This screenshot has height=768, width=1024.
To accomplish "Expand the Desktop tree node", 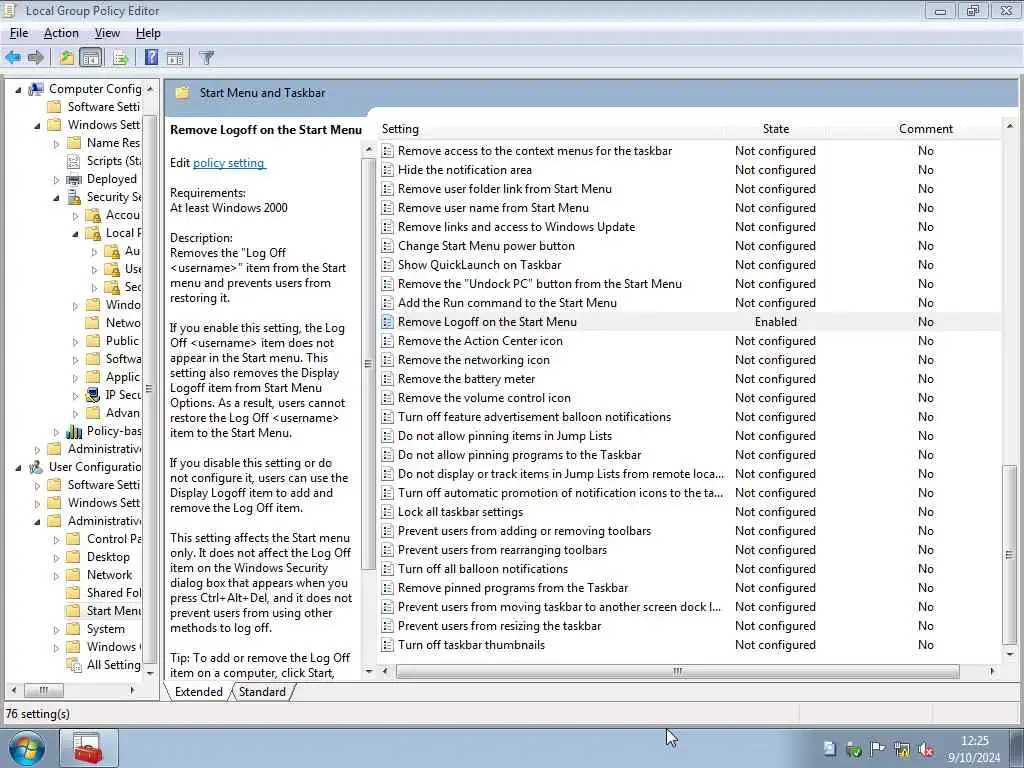I will pos(56,558).
